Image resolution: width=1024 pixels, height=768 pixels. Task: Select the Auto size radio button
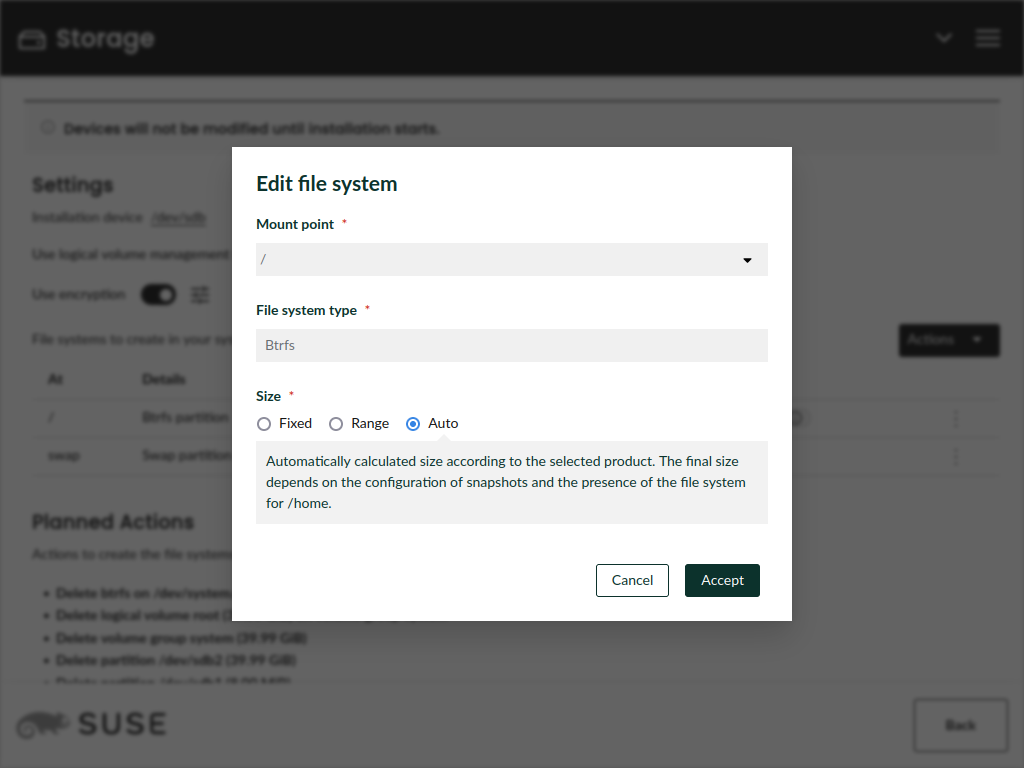click(413, 424)
